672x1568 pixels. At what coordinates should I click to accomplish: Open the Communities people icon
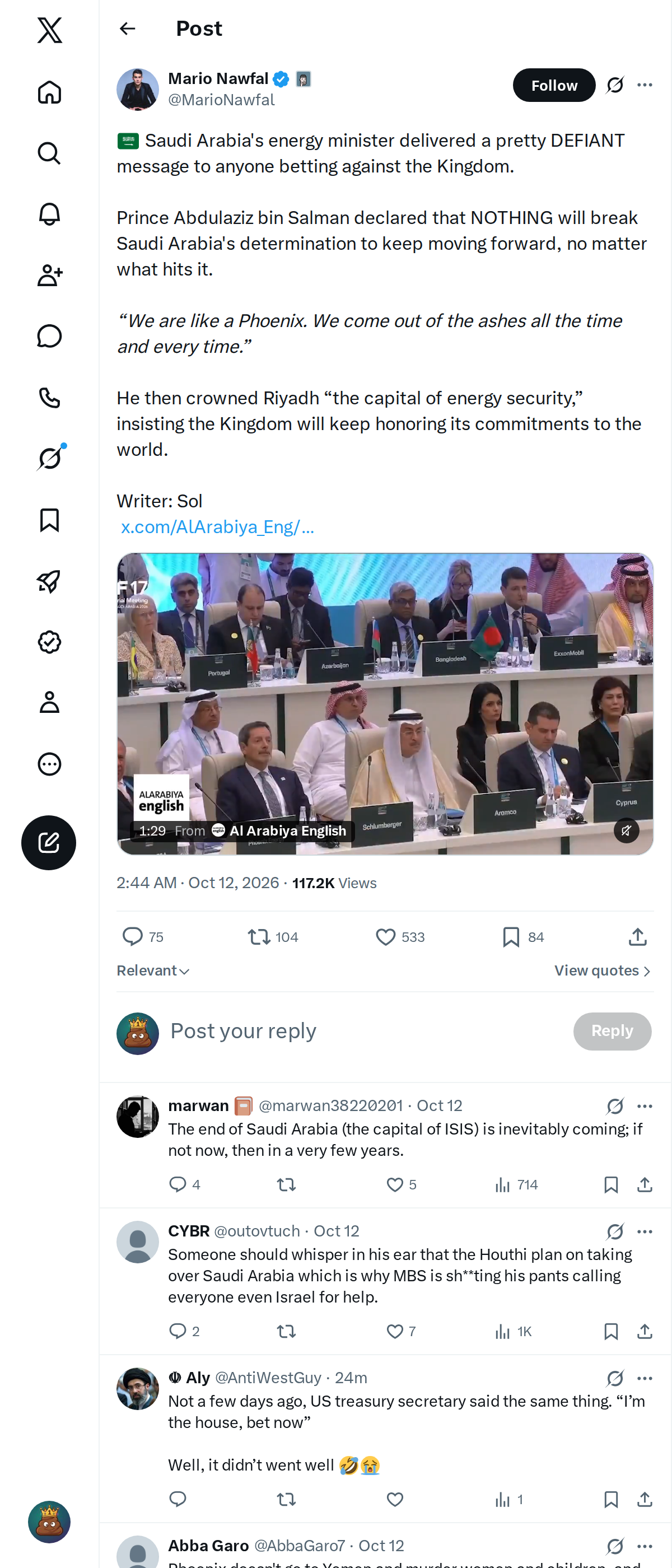[49, 275]
